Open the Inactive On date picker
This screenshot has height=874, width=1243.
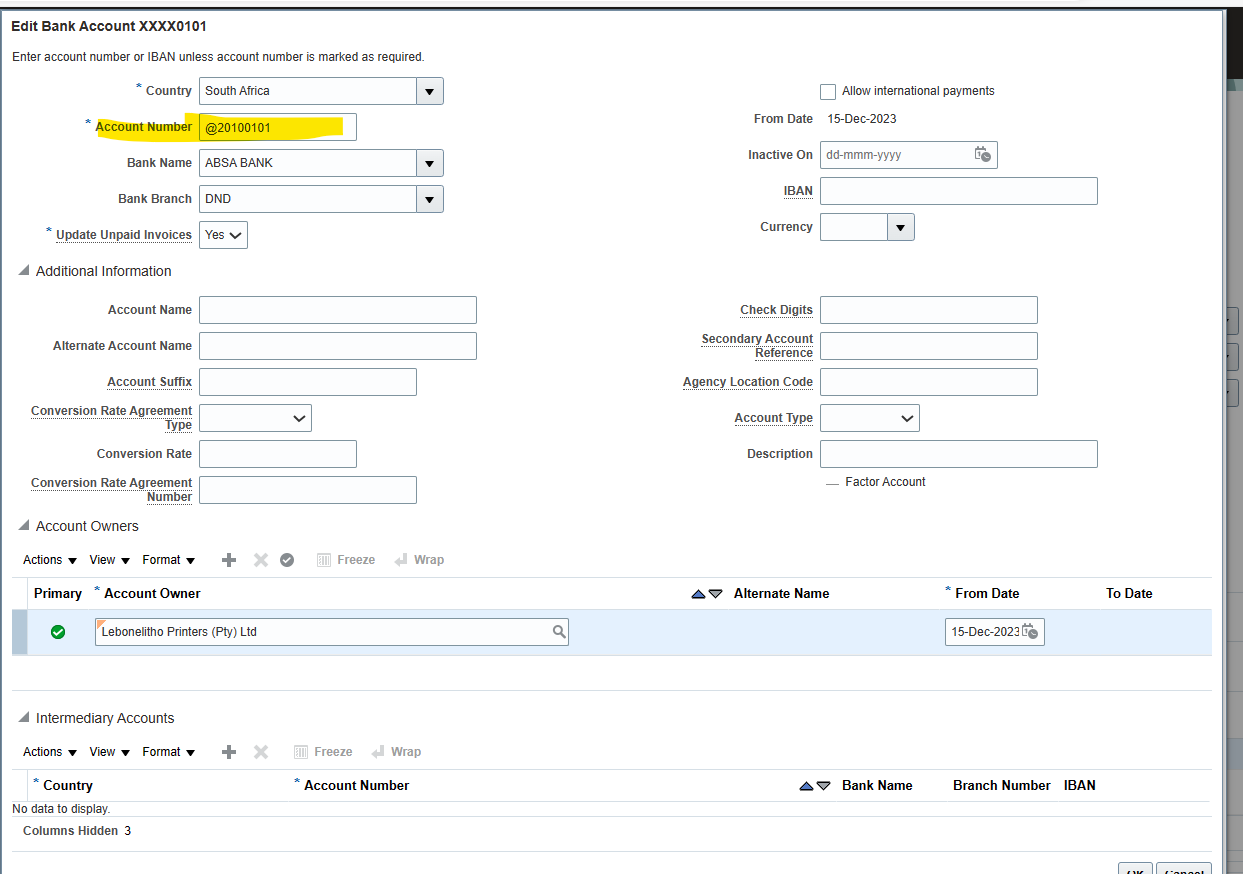(x=983, y=155)
